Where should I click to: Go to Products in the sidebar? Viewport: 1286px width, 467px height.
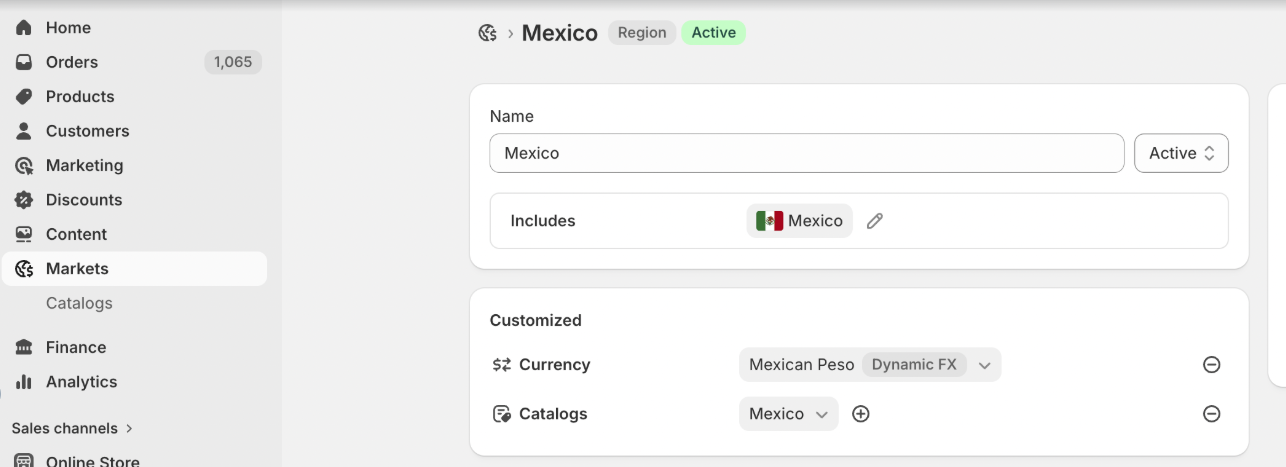point(80,97)
